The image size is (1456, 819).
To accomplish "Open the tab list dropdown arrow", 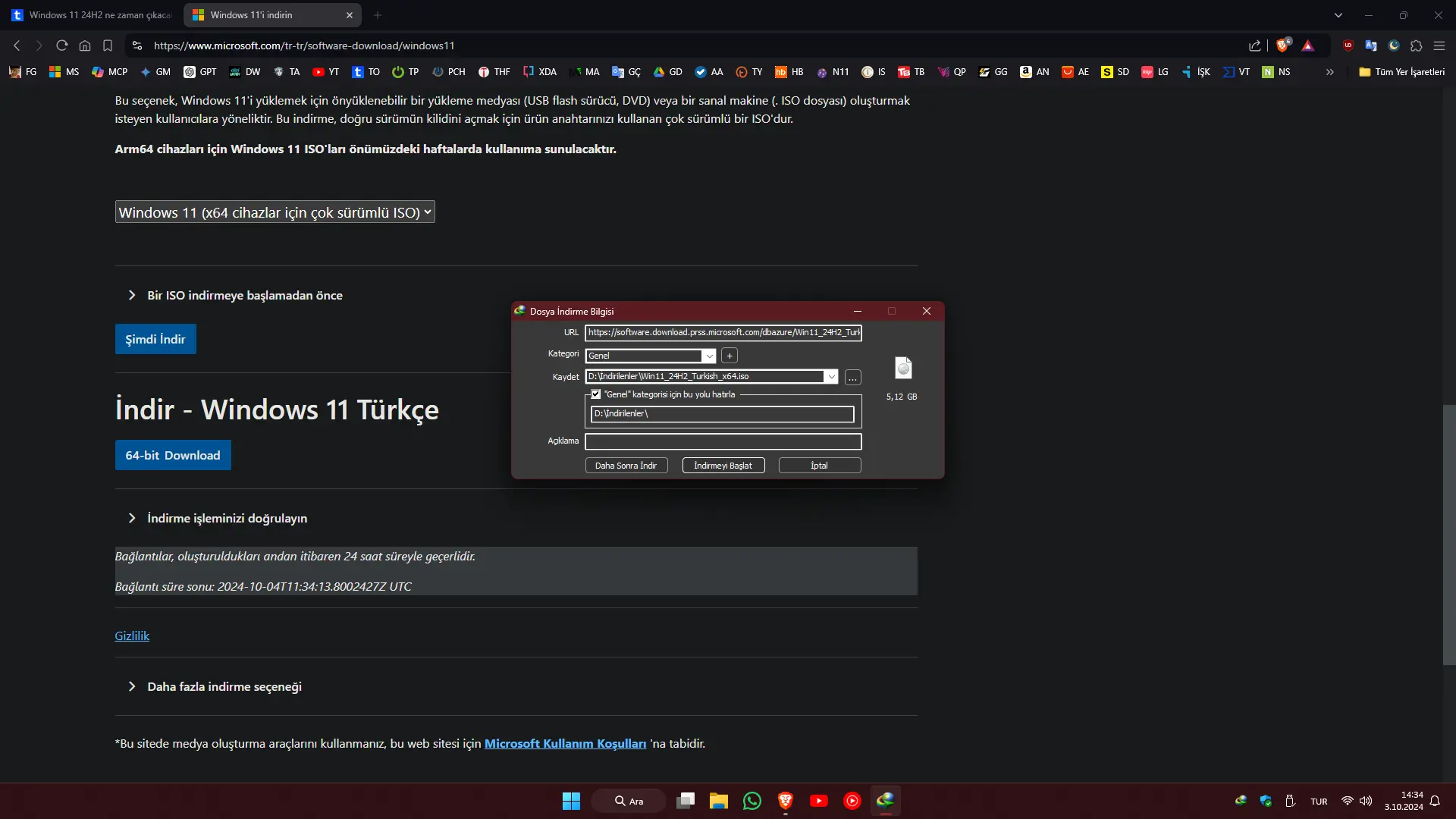I will click(1338, 15).
